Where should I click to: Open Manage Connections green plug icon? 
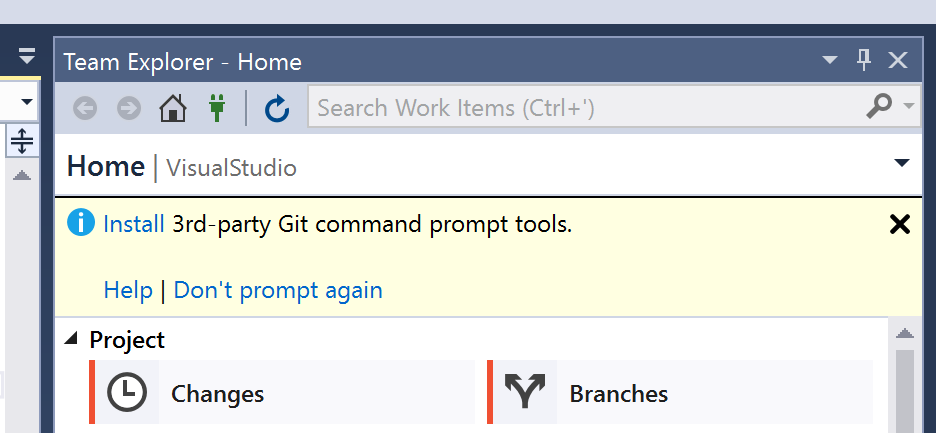click(217, 109)
